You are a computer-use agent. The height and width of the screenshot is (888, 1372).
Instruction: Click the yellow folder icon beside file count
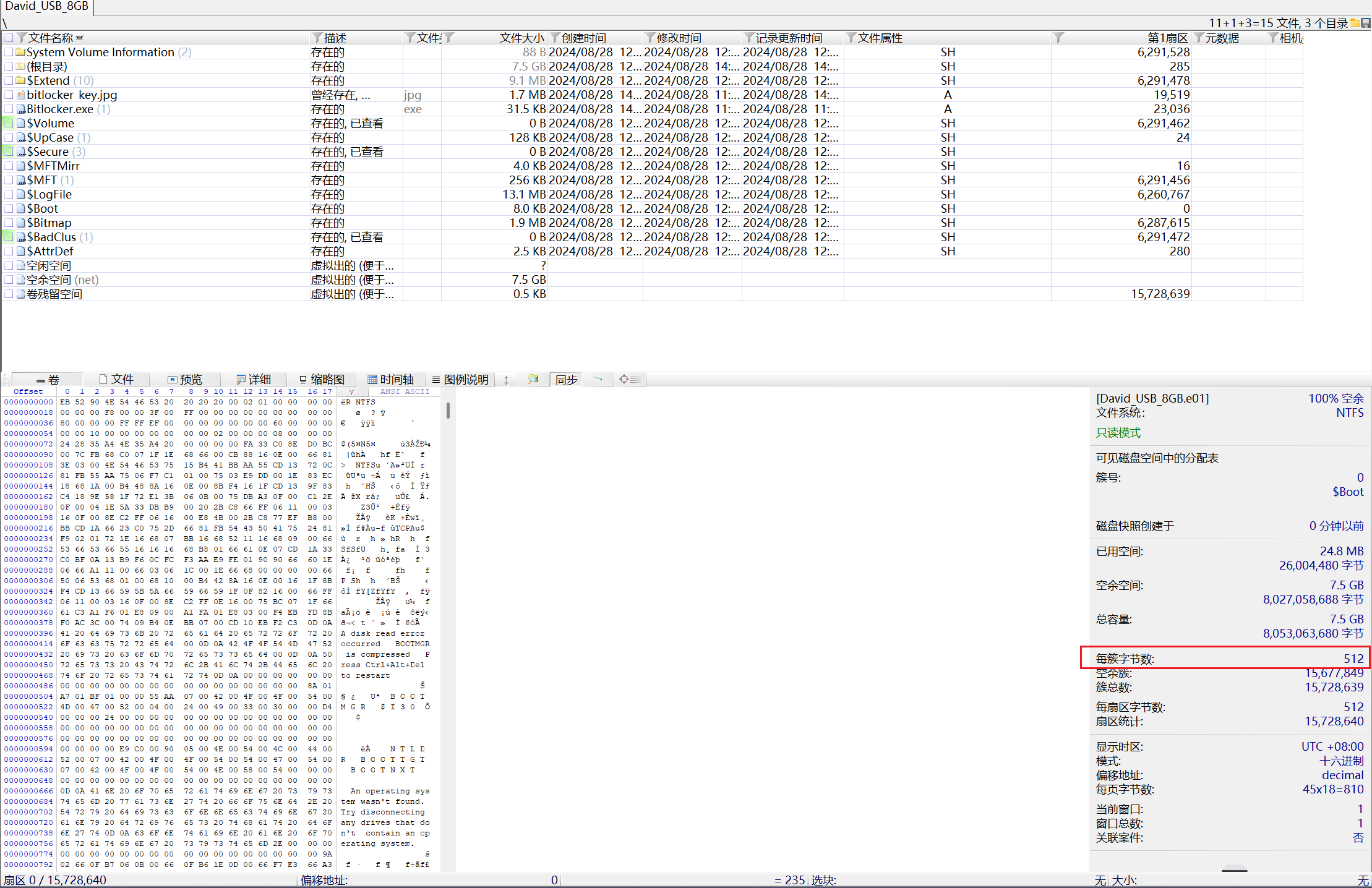pos(1355,23)
